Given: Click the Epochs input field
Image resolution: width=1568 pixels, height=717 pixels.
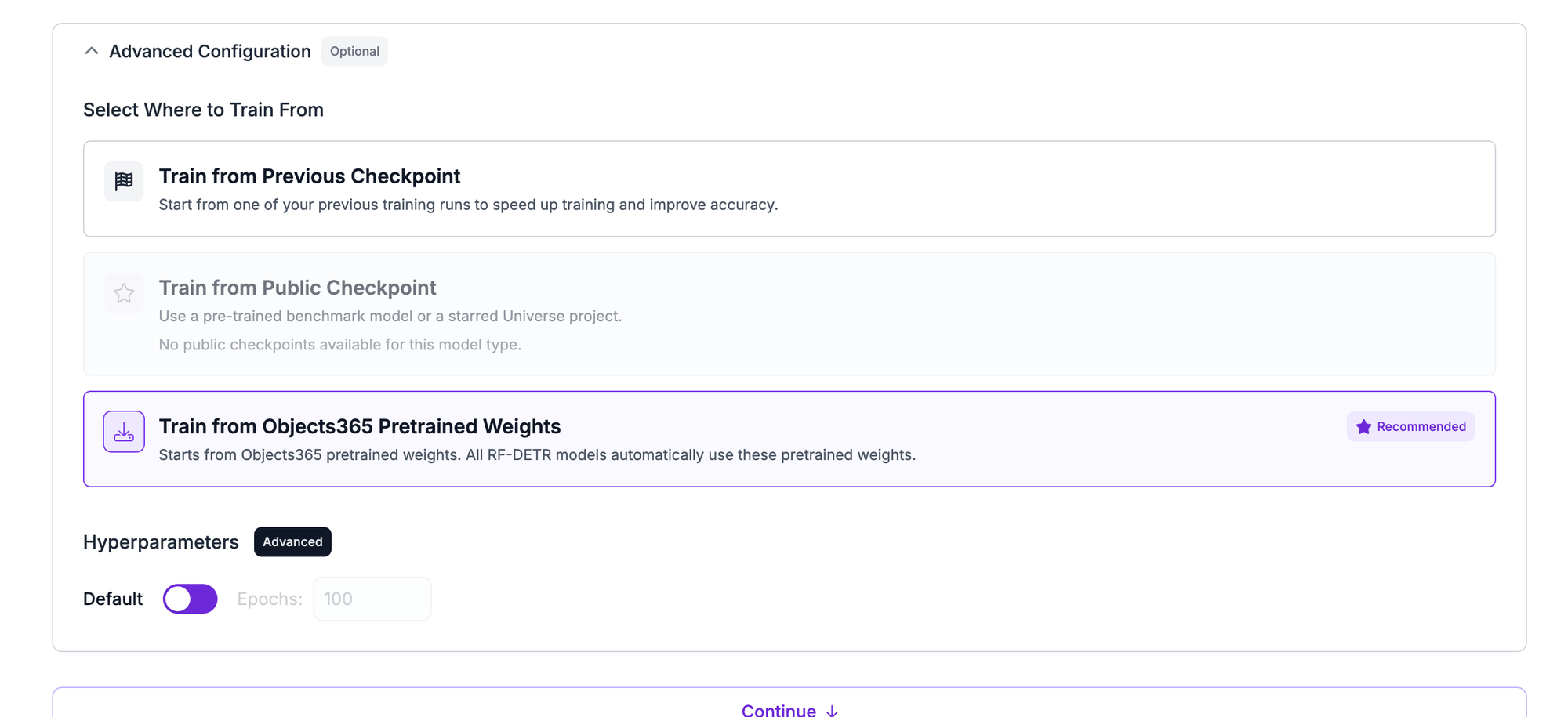Looking at the screenshot, I should [x=372, y=599].
